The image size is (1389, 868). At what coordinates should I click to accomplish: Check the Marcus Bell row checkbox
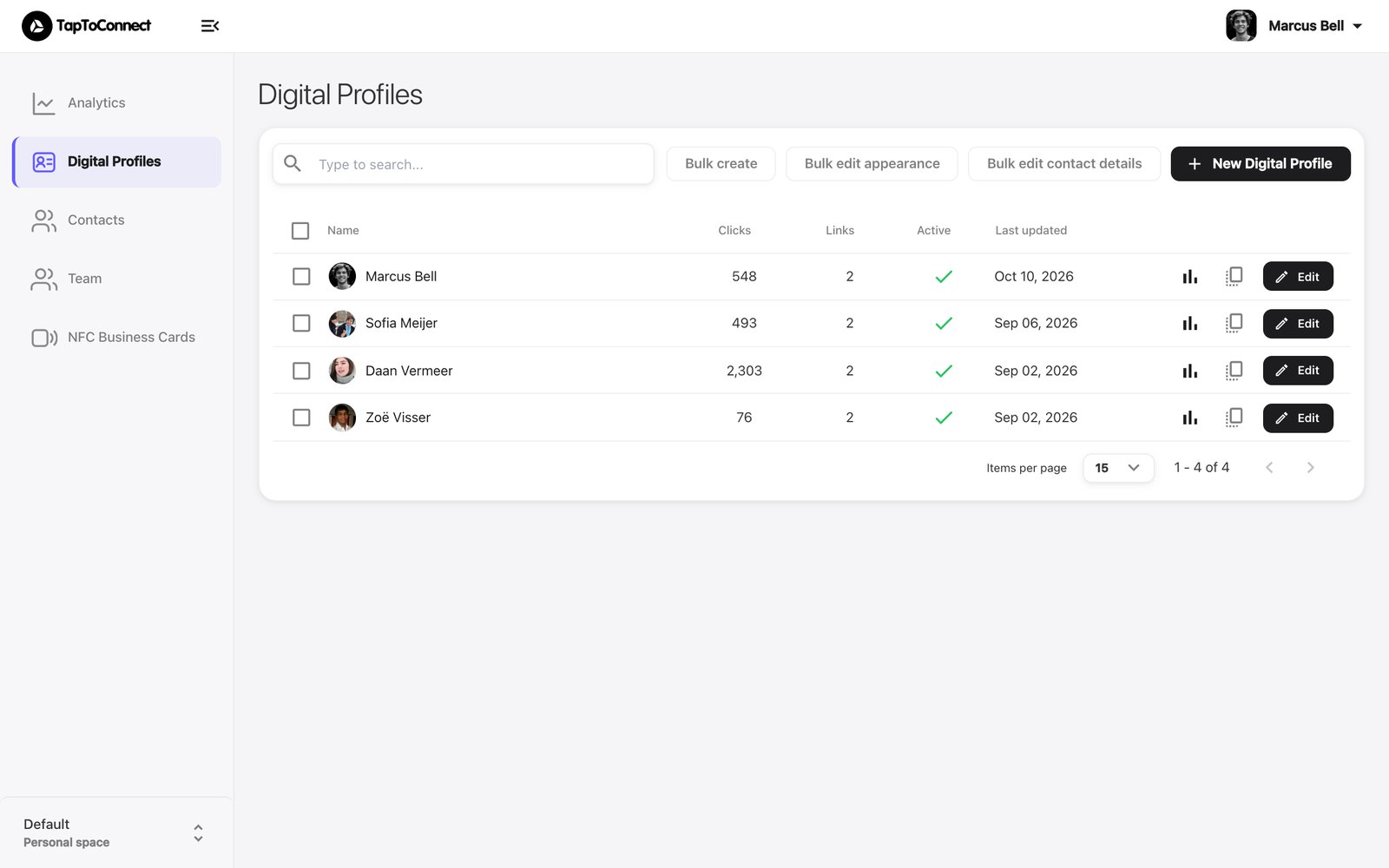pos(301,276)
